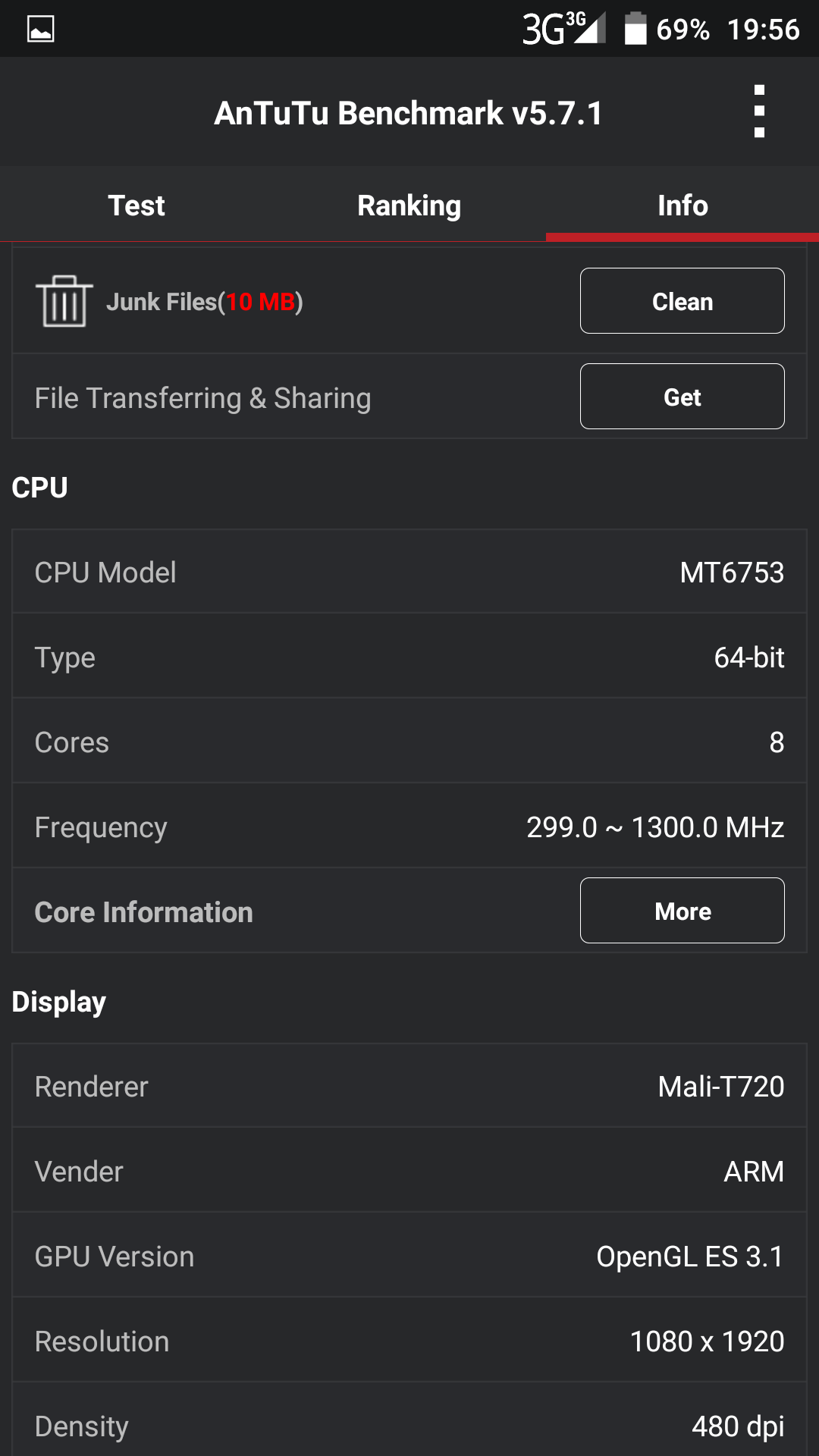Tap the GPU Version row
The height and width of the screenshot is (1456, 819).
409,1256
